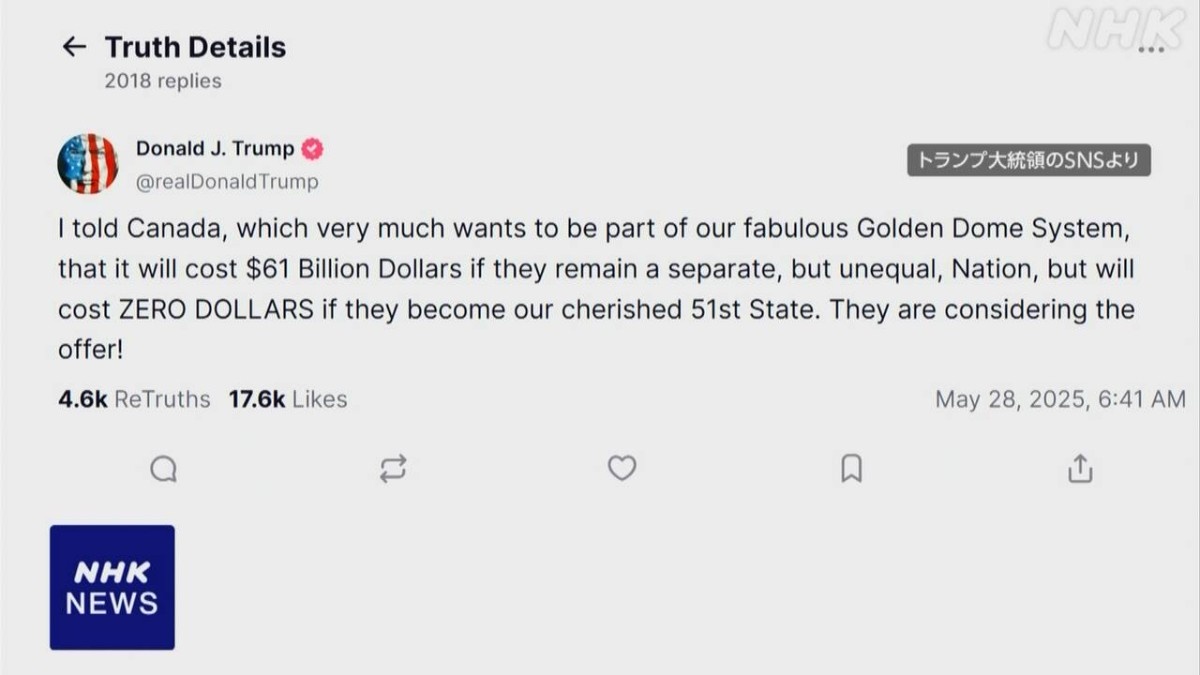Viewport: 1200px width, 675px height.
Task: Like the post with the heart icon
Action: [x=622, y=467]
